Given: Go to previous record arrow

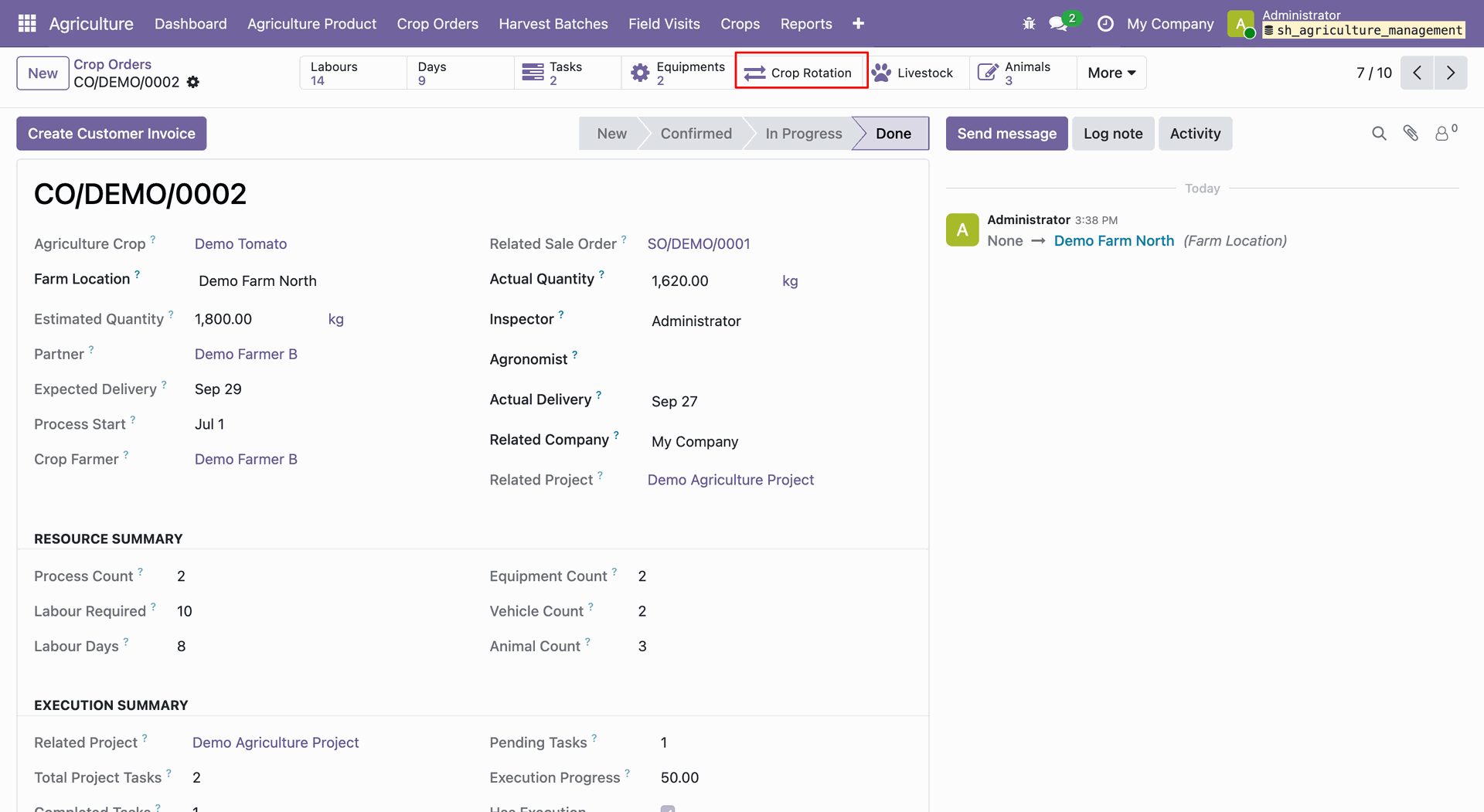Looking at the screenshot, I should 1417,73.
